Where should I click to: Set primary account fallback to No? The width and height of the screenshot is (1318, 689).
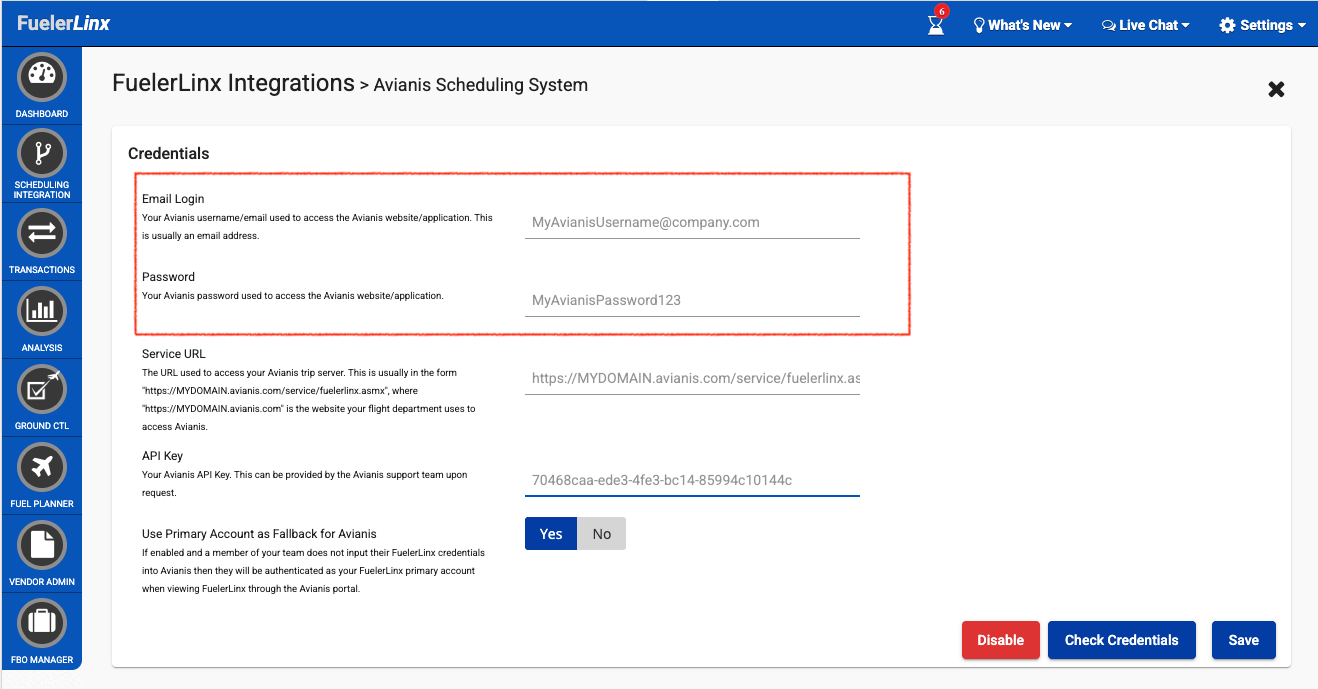[601, 534]
